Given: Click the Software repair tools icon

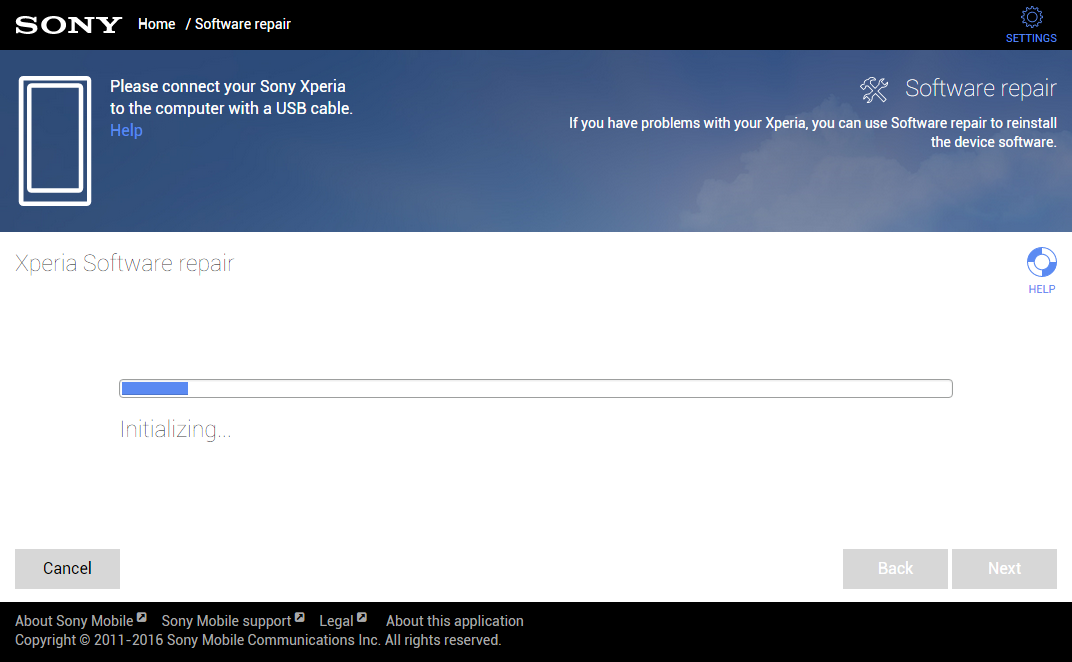Looking at the screenshot, I should [x=874, y=90].
